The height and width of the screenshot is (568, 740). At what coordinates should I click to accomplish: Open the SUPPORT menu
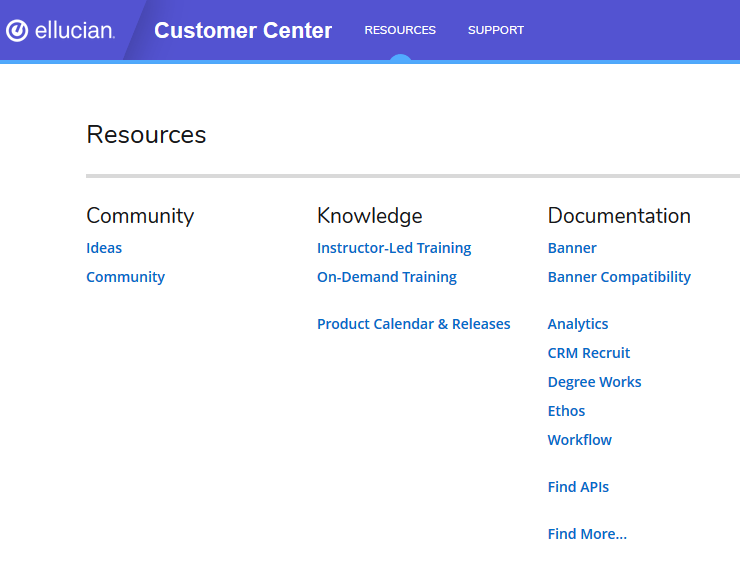point(495,30)
